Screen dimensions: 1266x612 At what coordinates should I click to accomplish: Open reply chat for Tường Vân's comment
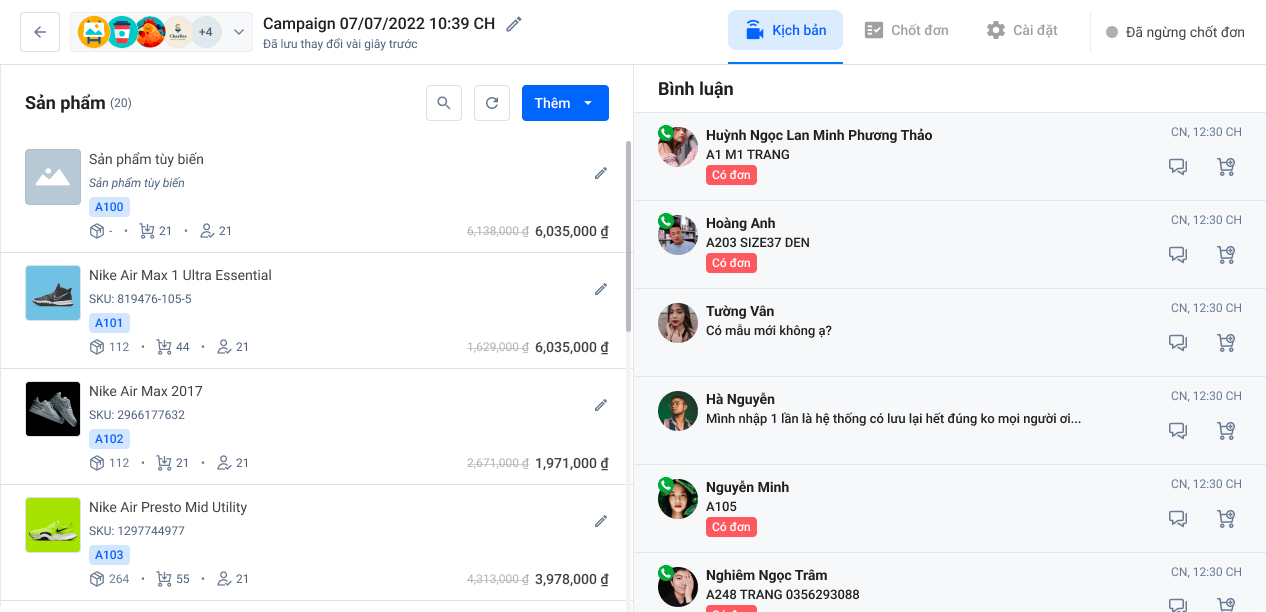coord(1178,343)
